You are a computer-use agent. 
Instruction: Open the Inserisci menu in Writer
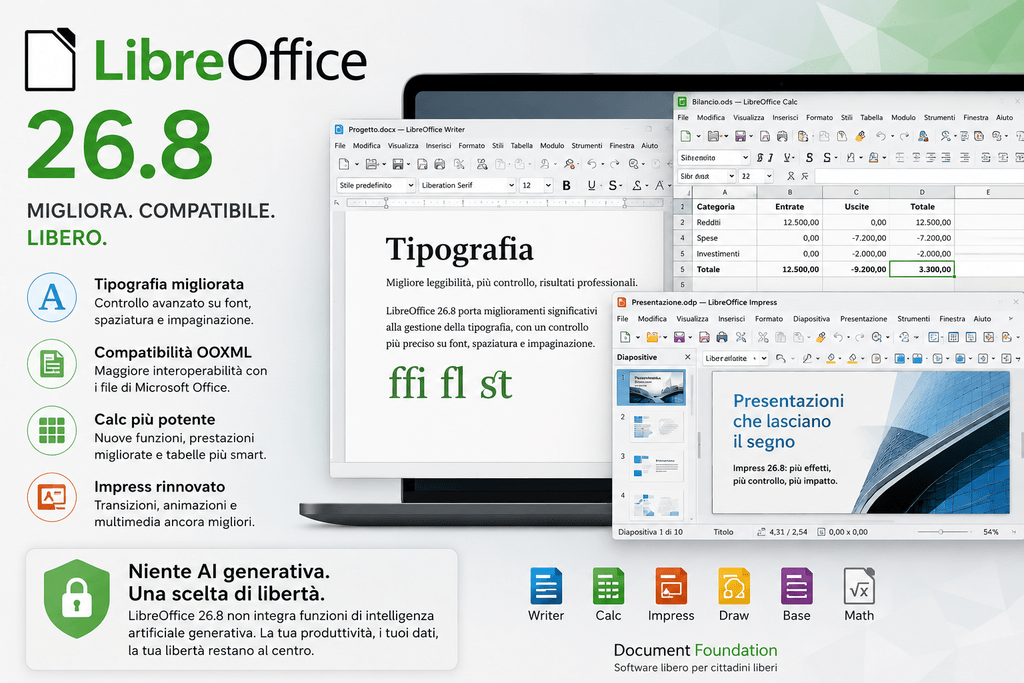[438, 146]
